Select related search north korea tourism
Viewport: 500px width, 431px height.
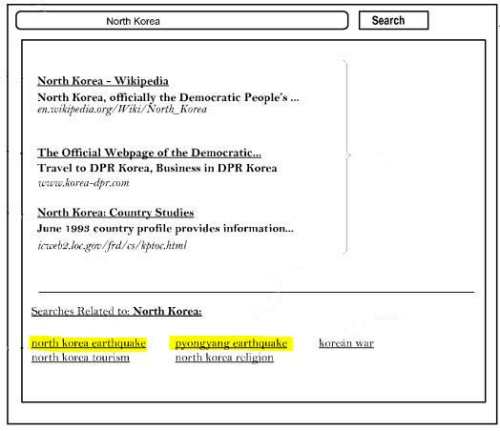[80, 358]
